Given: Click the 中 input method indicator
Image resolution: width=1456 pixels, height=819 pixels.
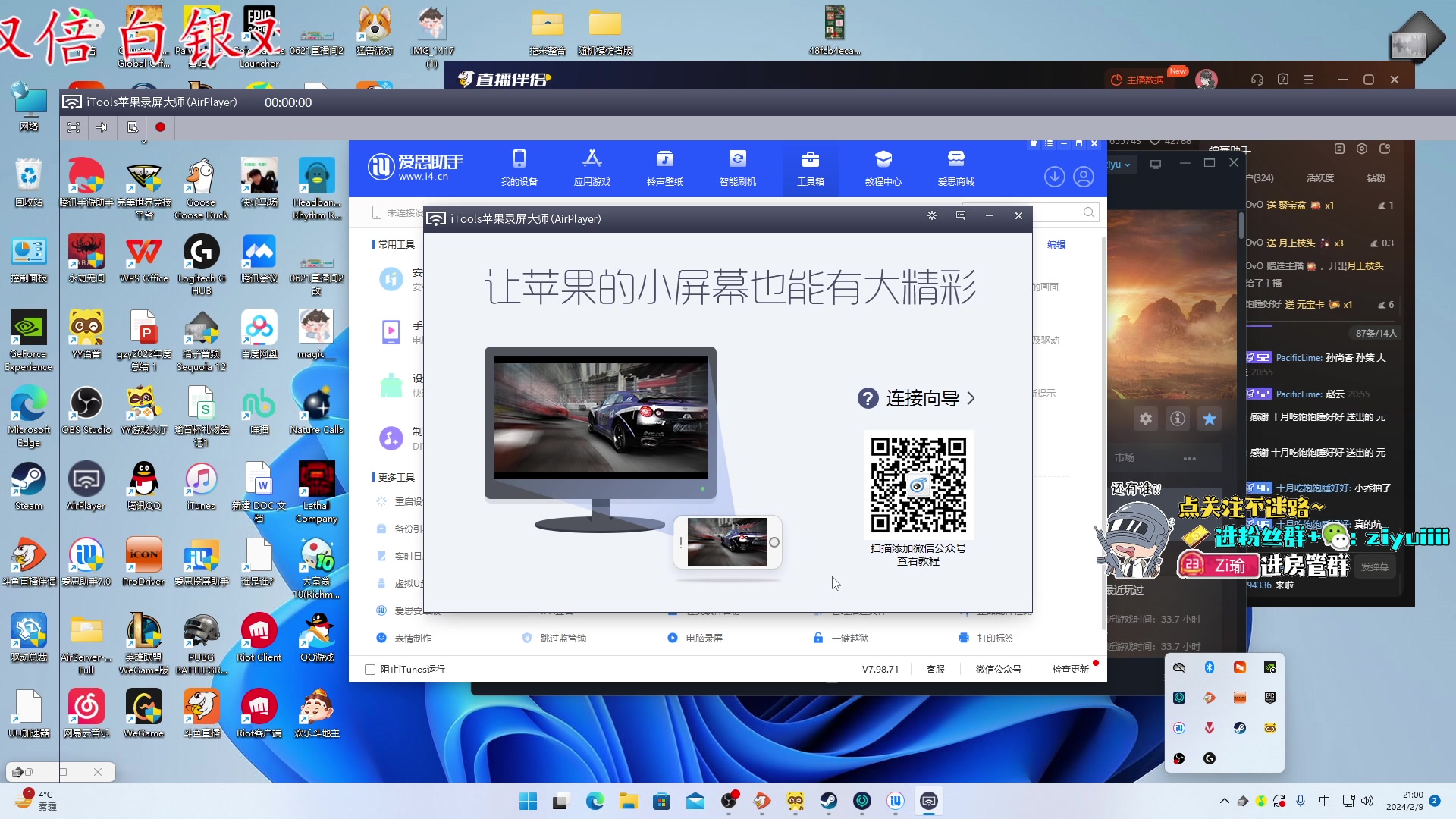Looking at the screenshot, I should point(1324,801).
